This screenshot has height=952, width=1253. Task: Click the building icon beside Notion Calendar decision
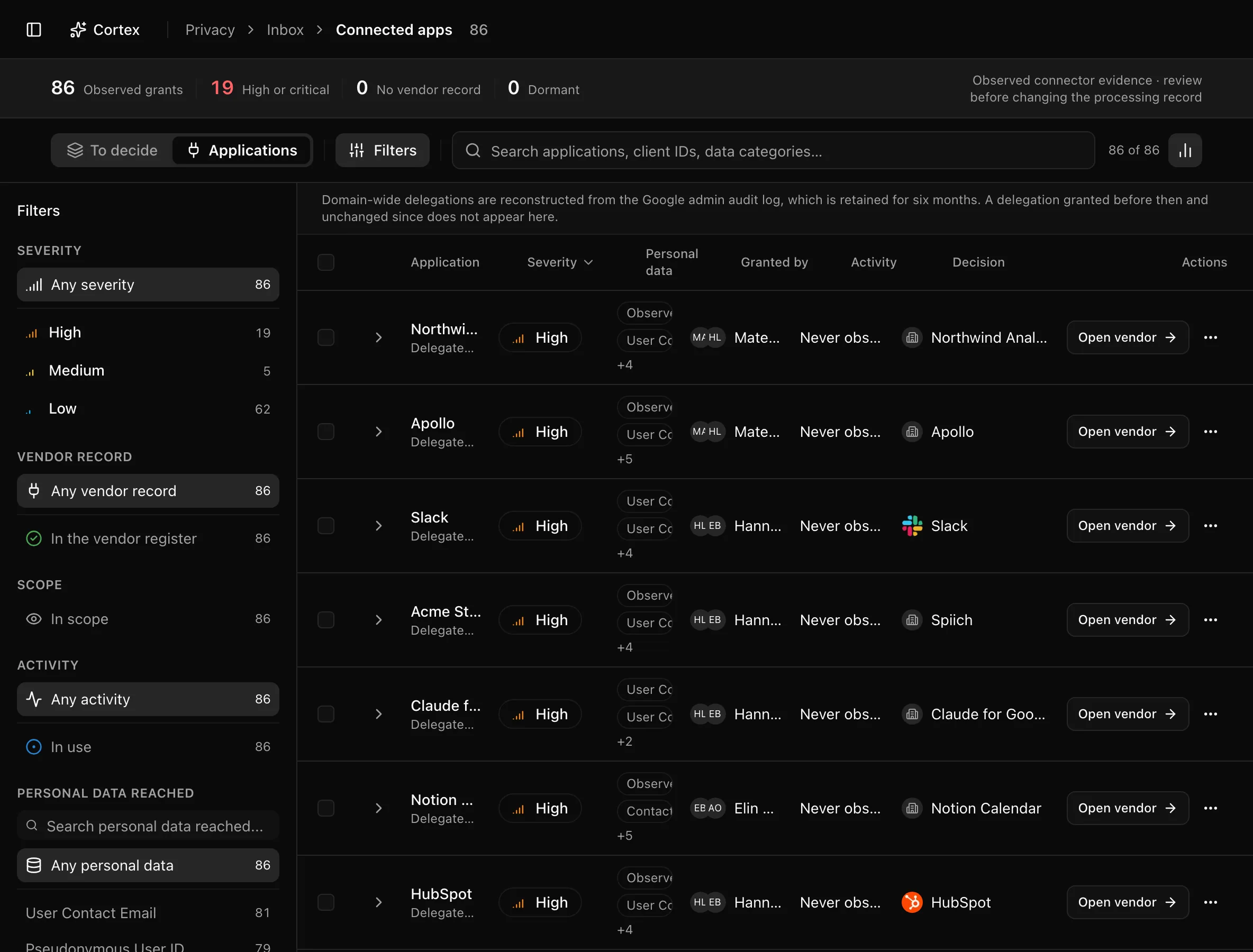coord(912,808)
